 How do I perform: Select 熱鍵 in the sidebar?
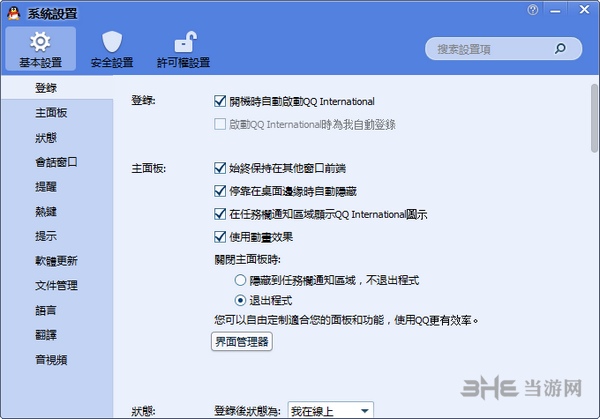(57, 212)
